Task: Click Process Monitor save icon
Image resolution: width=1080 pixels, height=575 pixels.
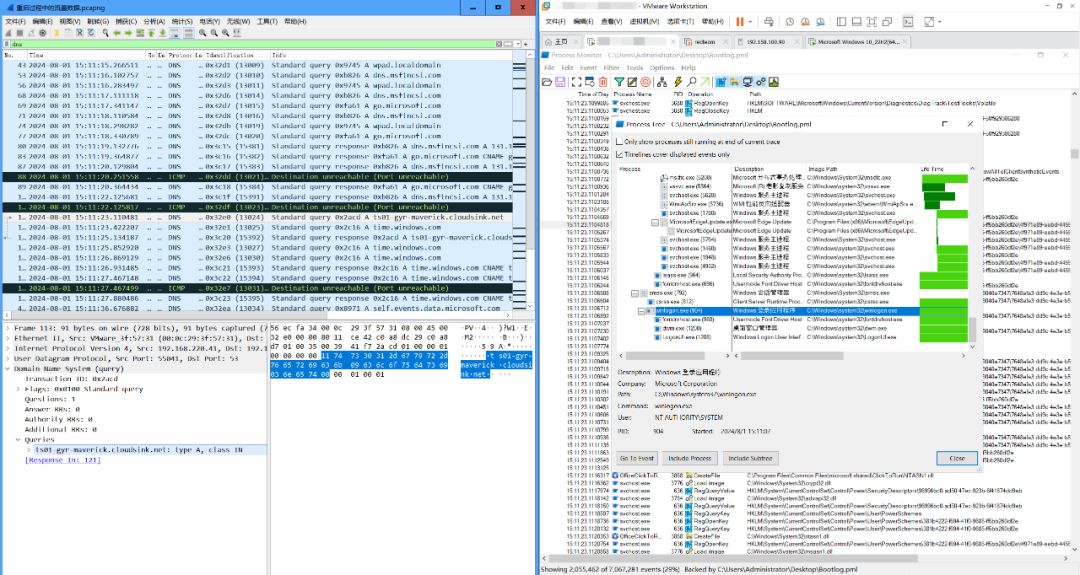Action: pos(560,82)
